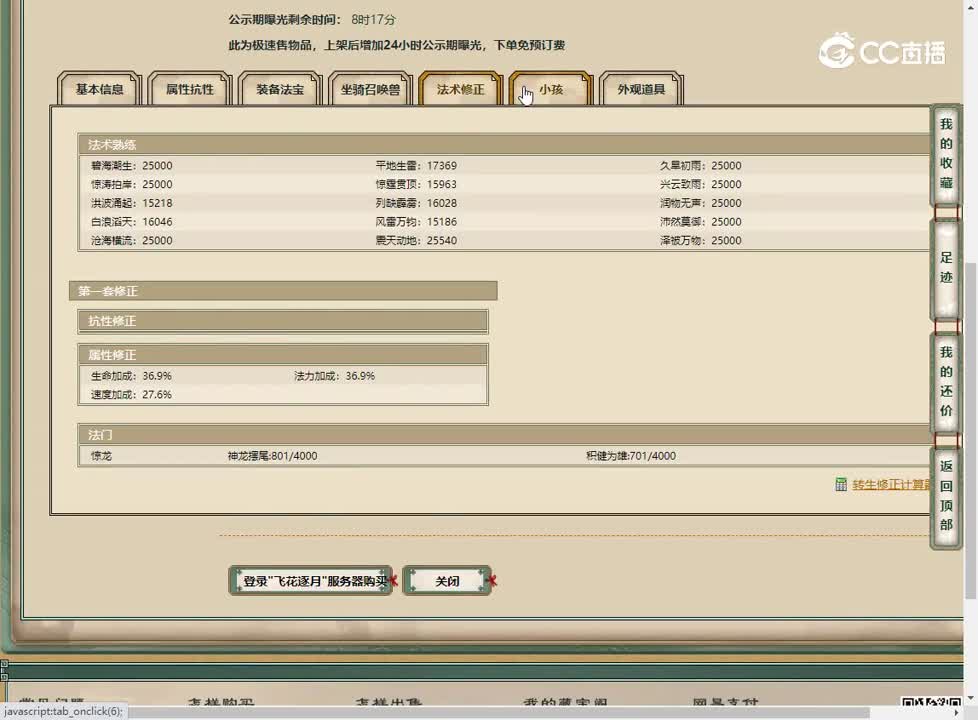Click the 润物无声: 25000 entry
The width and height of the screenshot is (978, 720).
701,203
